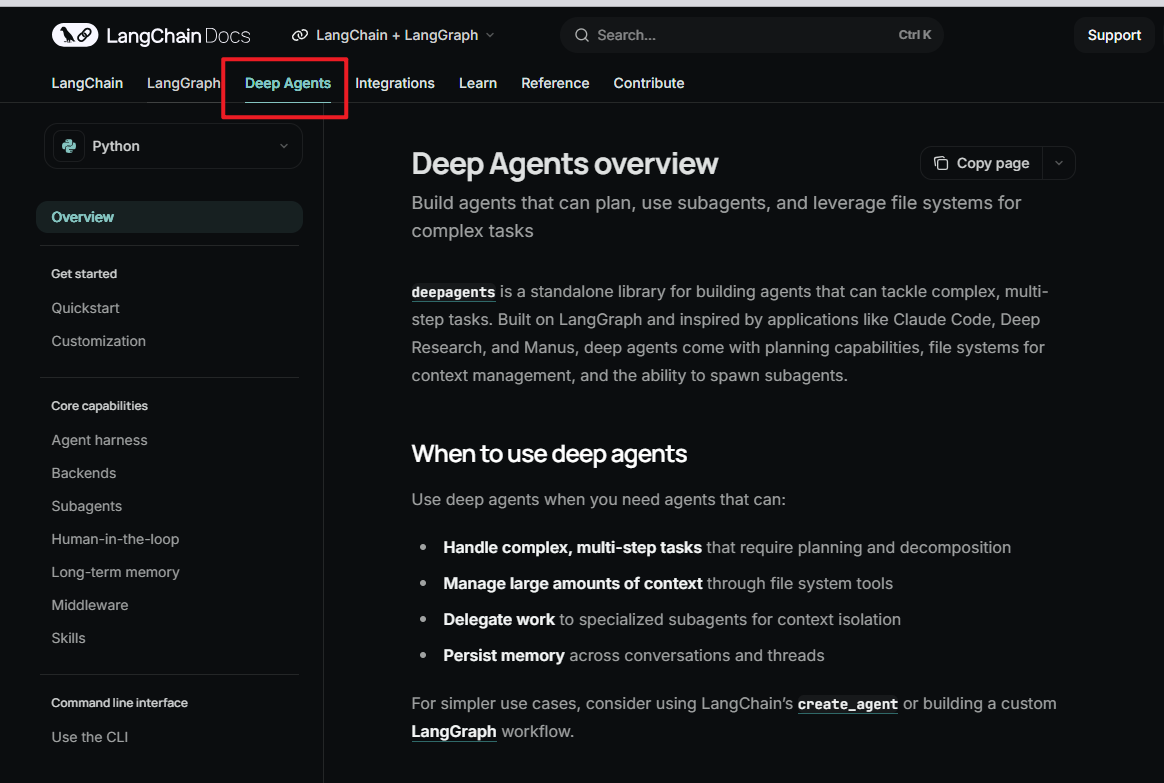
Task: Open the Contribute tab
Action: tap(649, 83)
